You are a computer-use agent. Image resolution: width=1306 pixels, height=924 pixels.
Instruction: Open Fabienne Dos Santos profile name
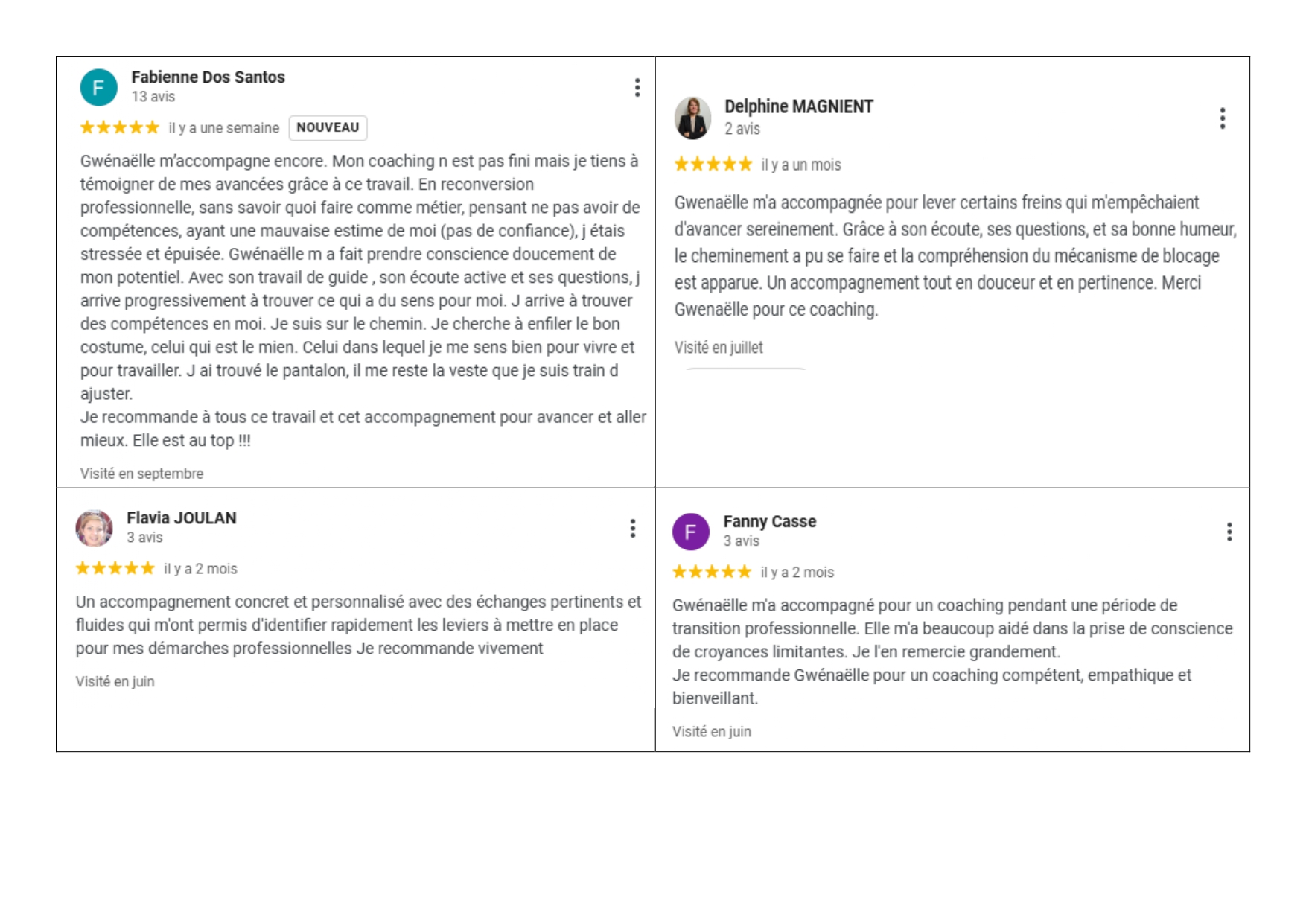tap(208, 77)
